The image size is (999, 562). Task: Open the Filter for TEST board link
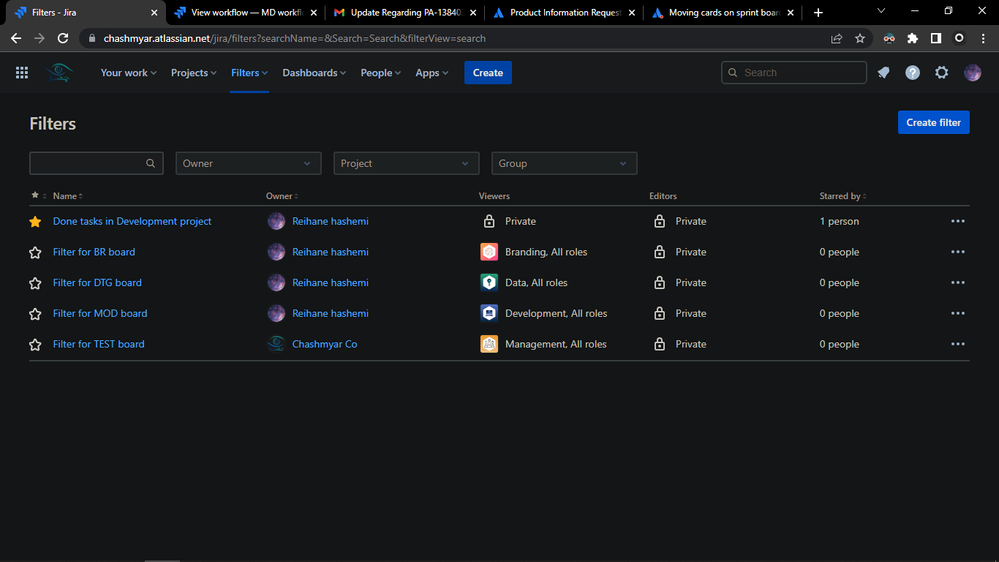pyautogui.click(x=99, y=343)
